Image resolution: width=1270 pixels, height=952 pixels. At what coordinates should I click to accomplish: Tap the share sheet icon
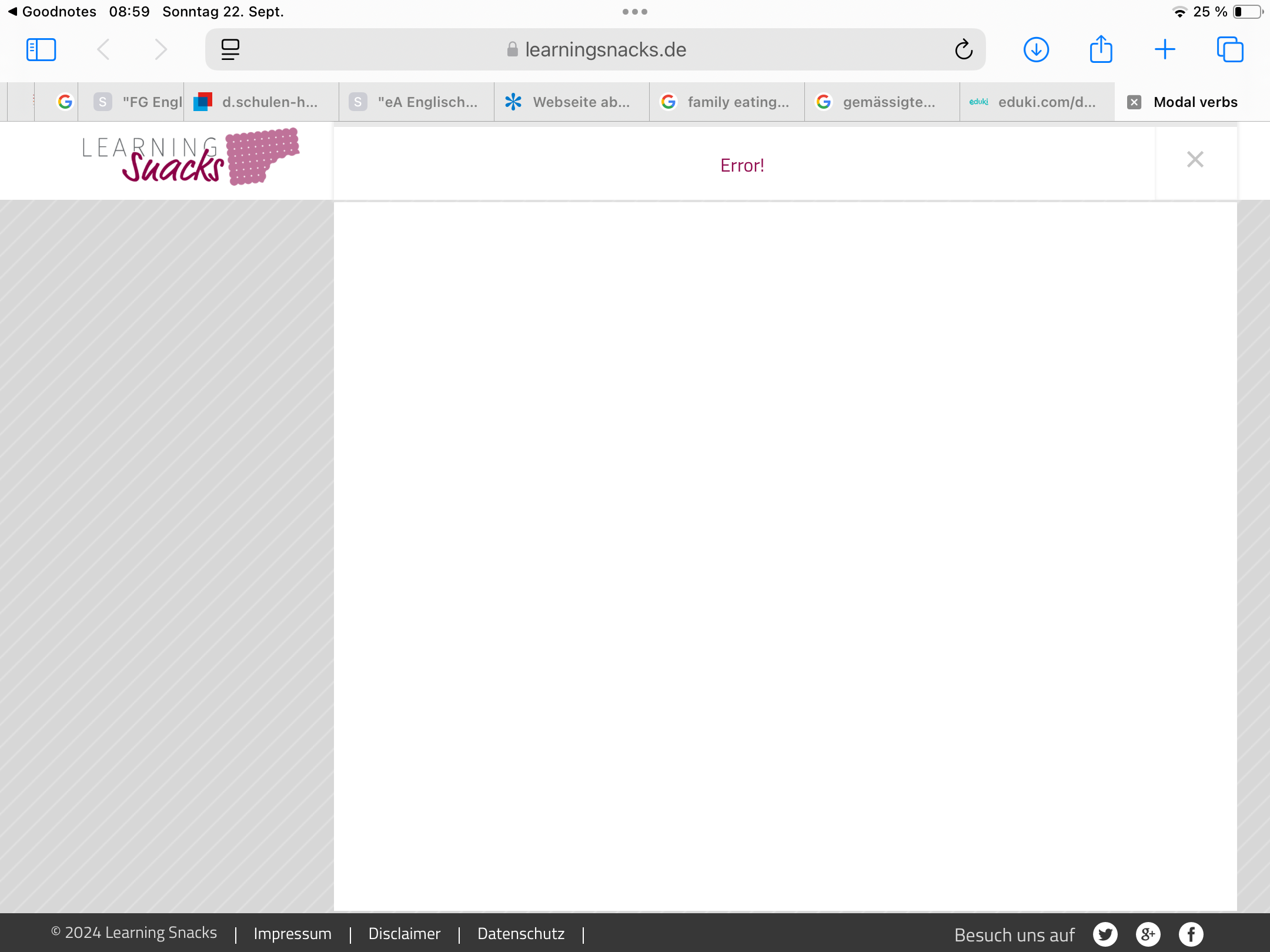[1101, 49]
